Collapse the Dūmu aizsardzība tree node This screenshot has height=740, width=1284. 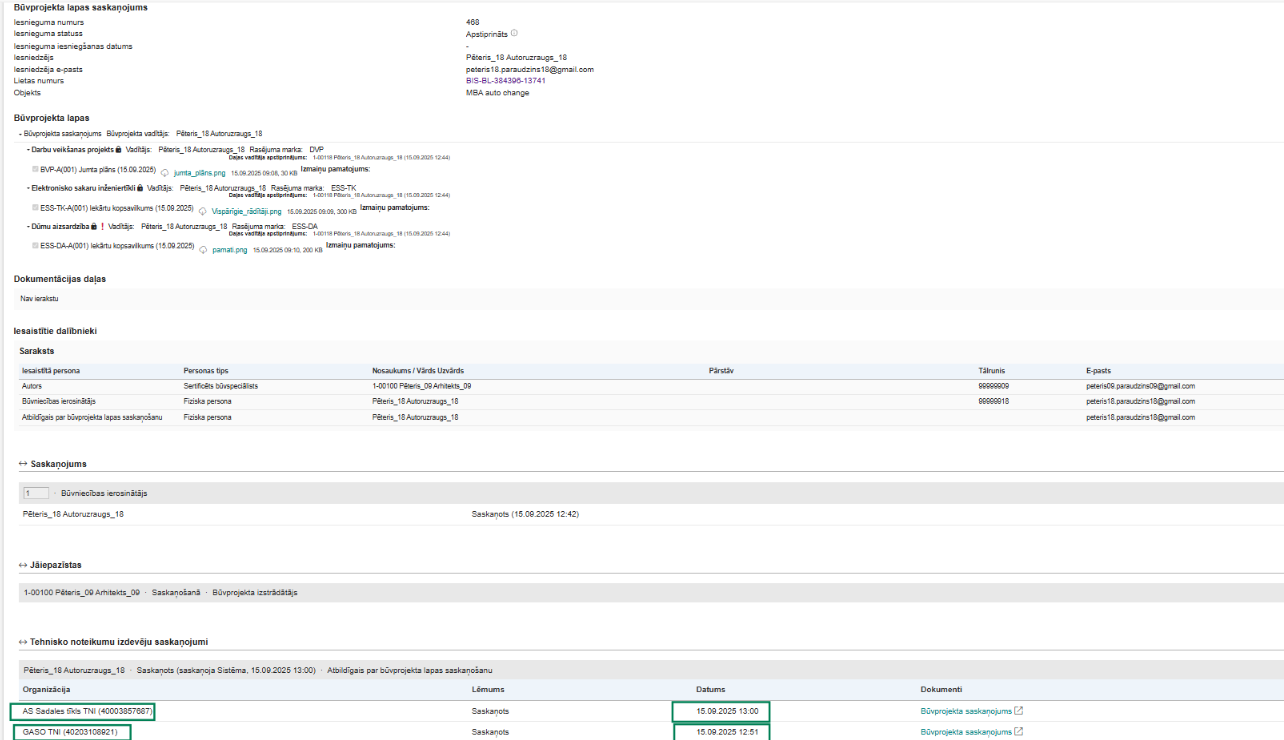pos(28,226)
